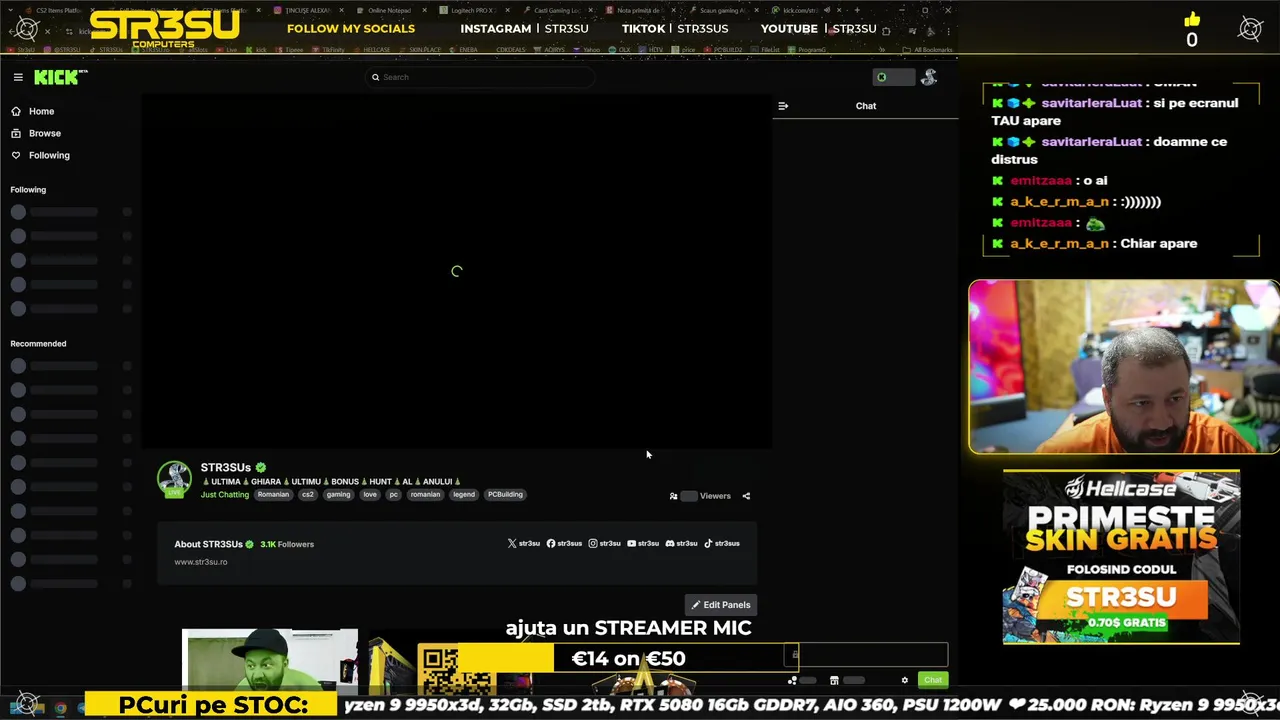Open the Instagram str3su link

[x=605, y=543]
